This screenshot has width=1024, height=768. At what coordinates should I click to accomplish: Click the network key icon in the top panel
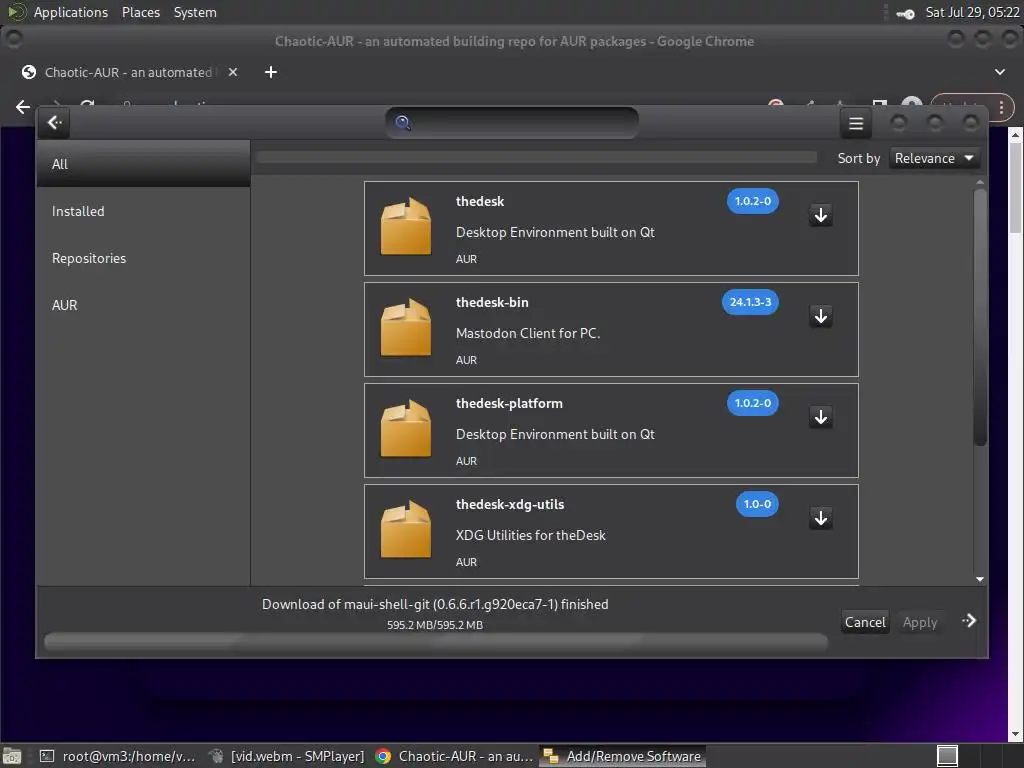905,14
